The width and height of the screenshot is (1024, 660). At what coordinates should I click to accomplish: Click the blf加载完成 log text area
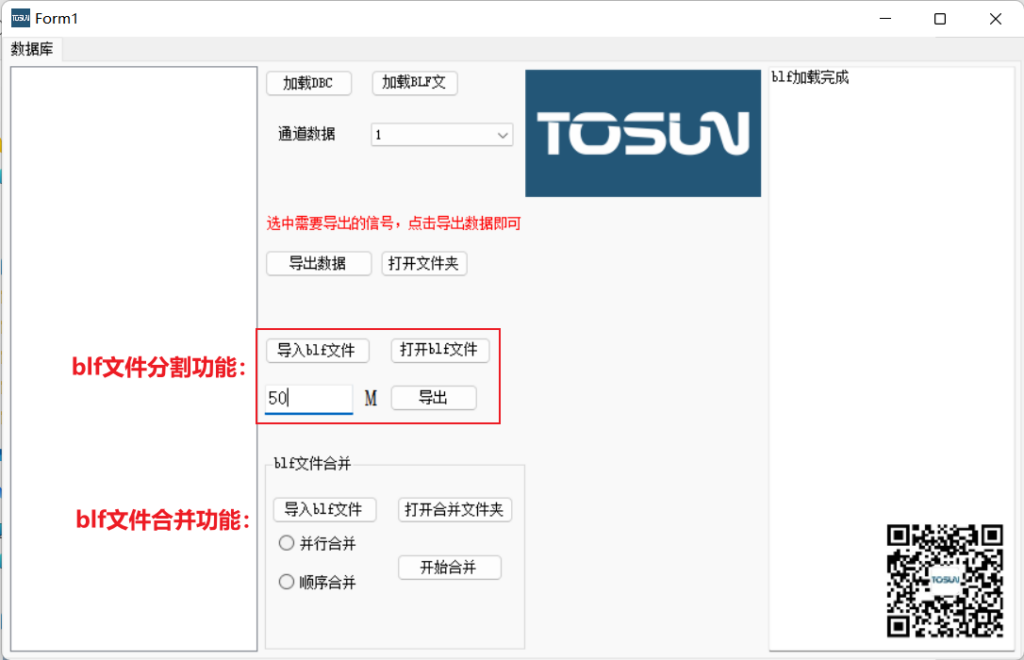pos(890,300)
